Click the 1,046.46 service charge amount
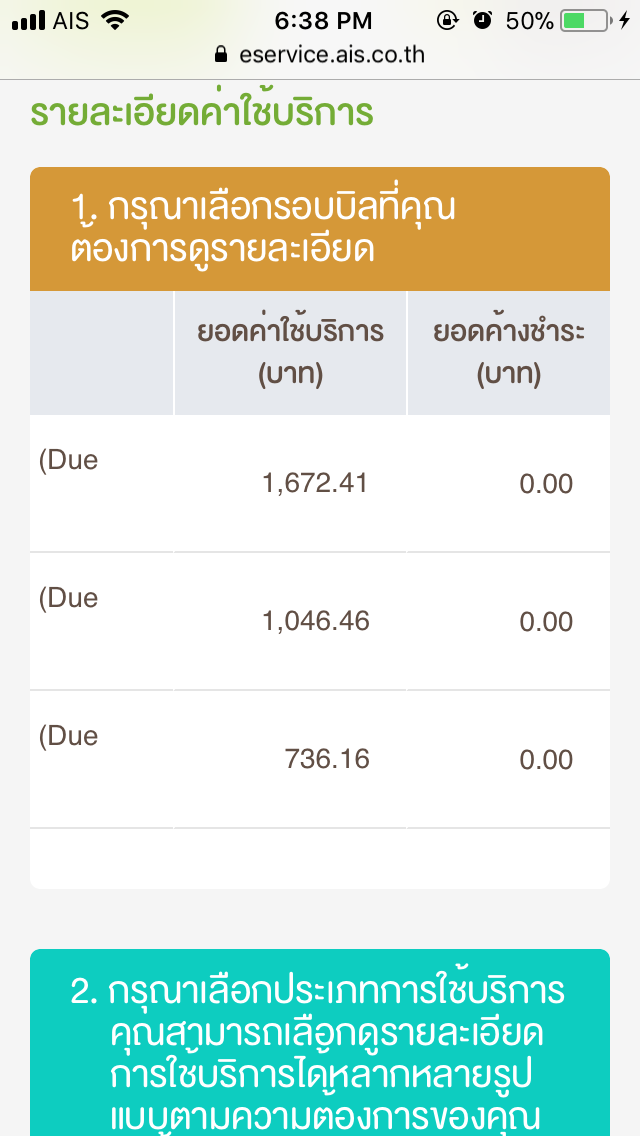 316,622
